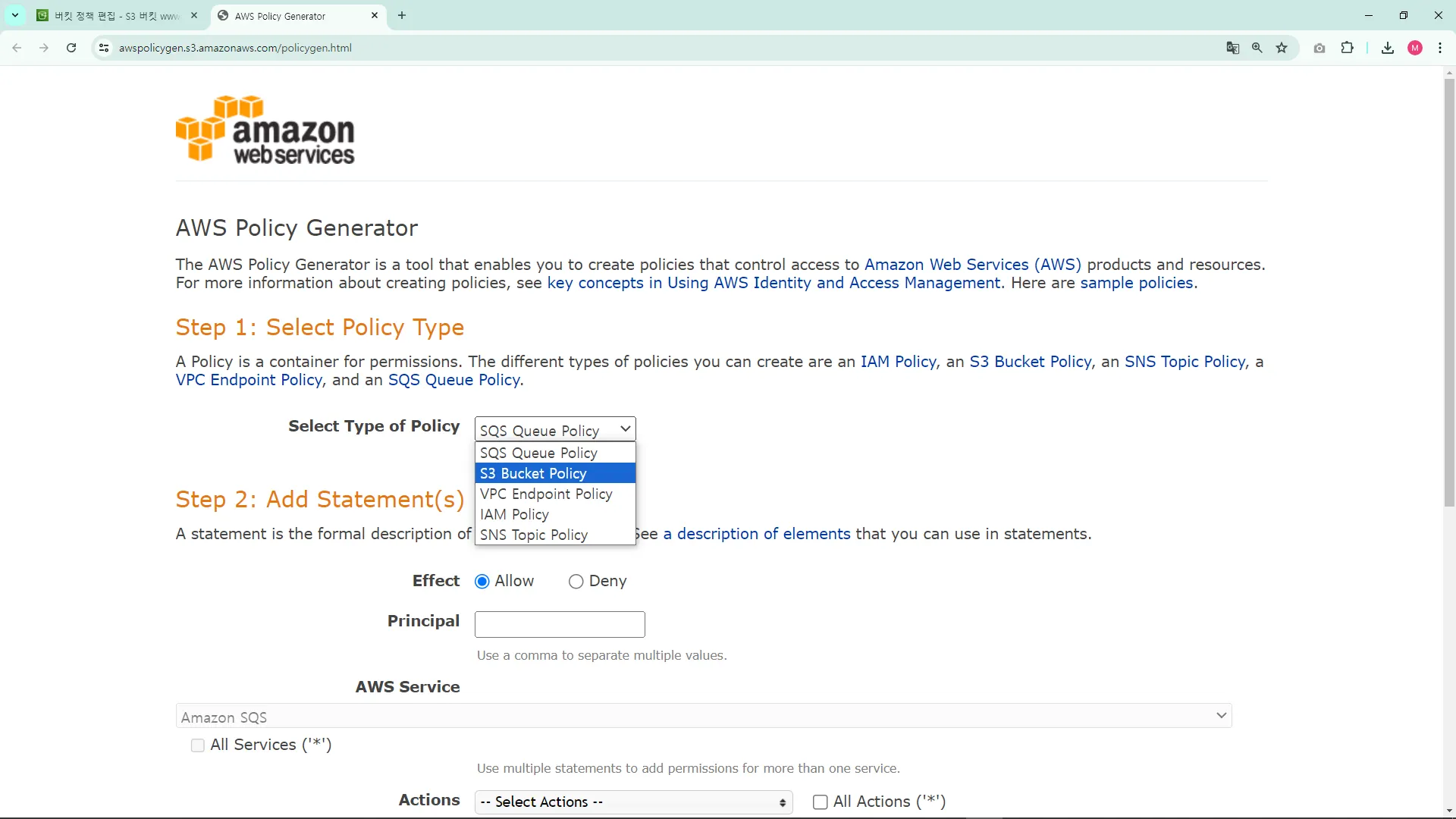Open the browser Extensions puzzle icon
This screenshot has width=1456, height=819.
click(x=1347, y=48)
